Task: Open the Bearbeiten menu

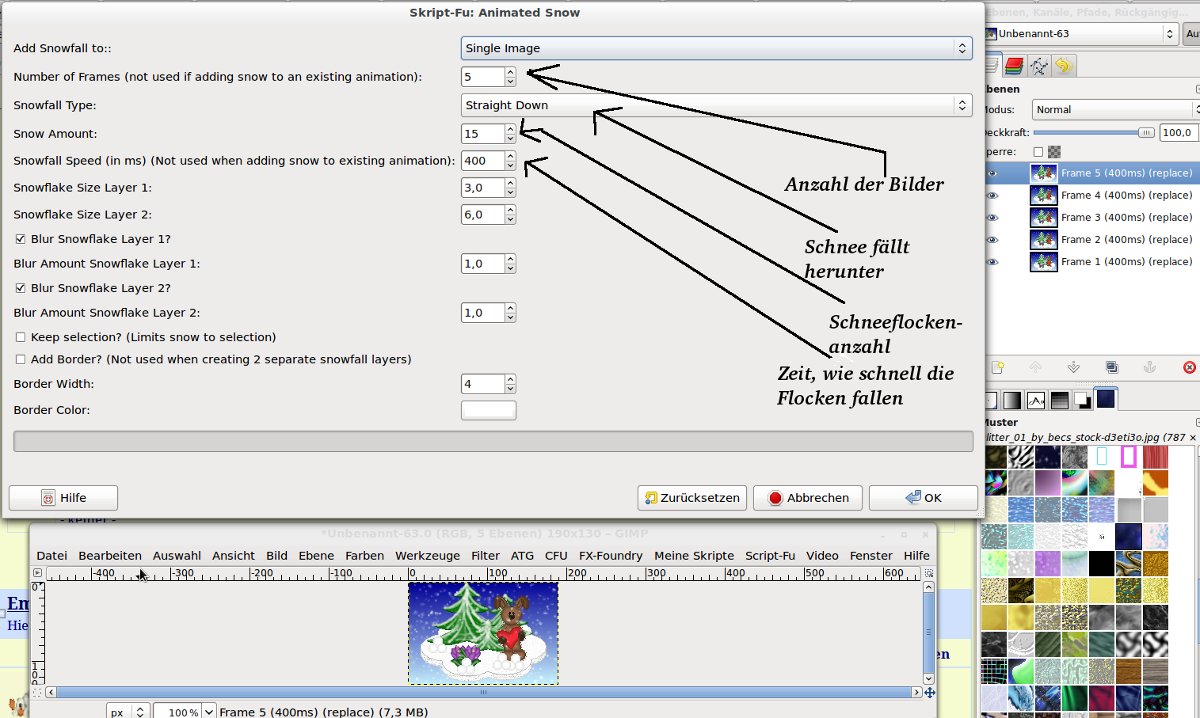Action: point(110,555)
